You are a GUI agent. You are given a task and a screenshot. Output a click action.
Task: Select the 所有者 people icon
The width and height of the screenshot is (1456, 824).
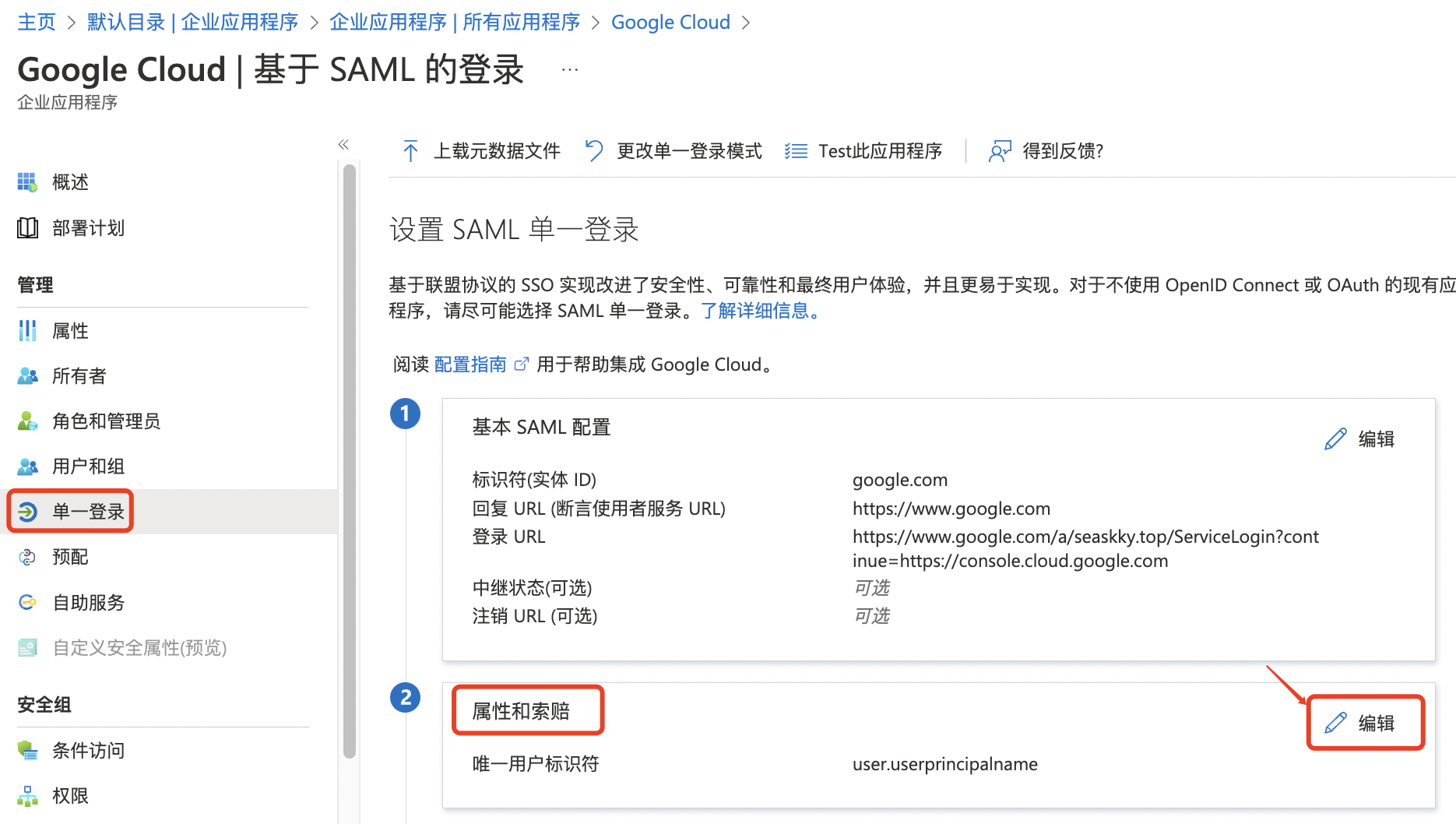[27, 376]
